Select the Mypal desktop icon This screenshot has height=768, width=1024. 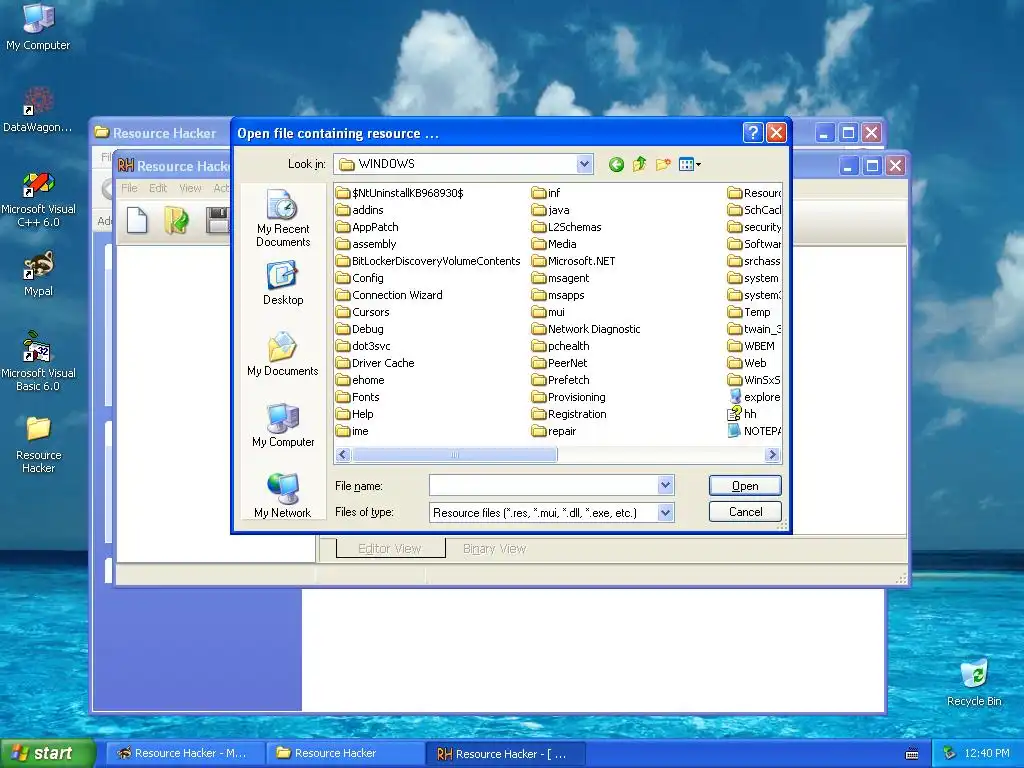[x=38, y=274]
